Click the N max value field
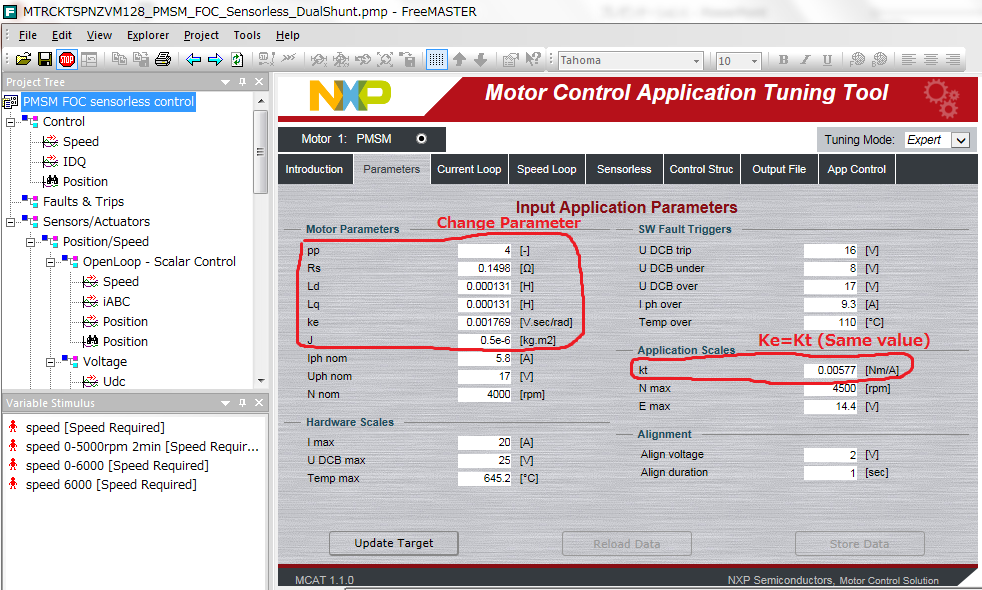The width and height of the screenshot is (982, 590). coord(830,388)
